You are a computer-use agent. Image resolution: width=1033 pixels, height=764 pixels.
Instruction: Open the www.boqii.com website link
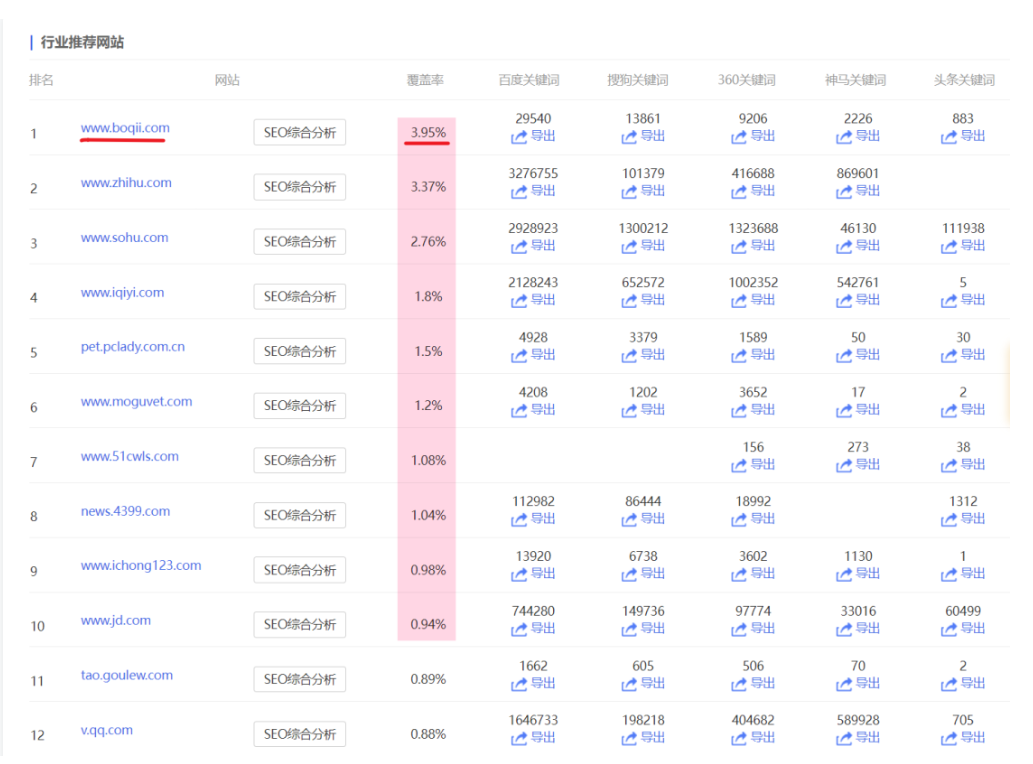(125, 128)
